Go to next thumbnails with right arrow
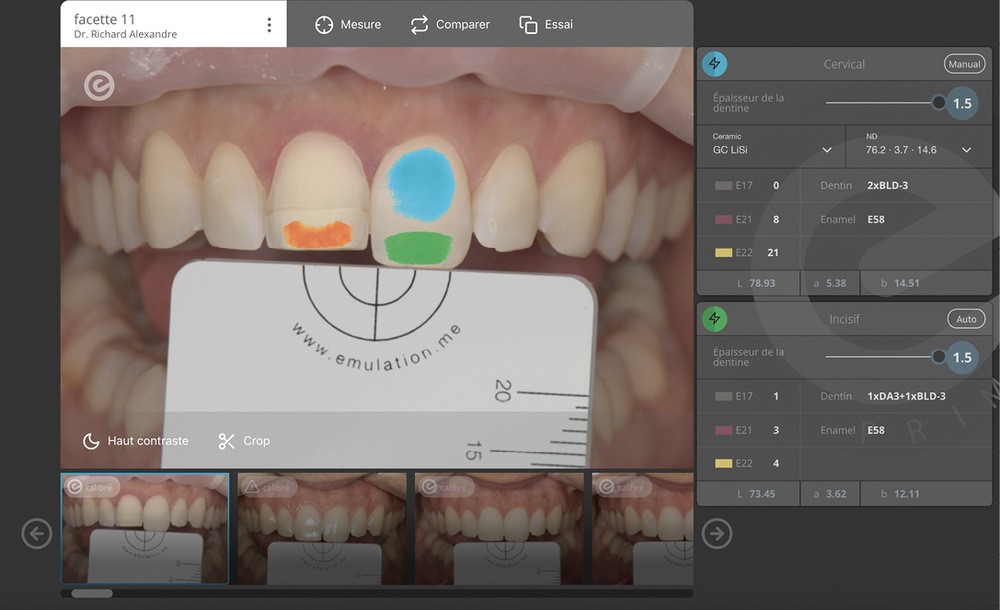 point(716,534)
